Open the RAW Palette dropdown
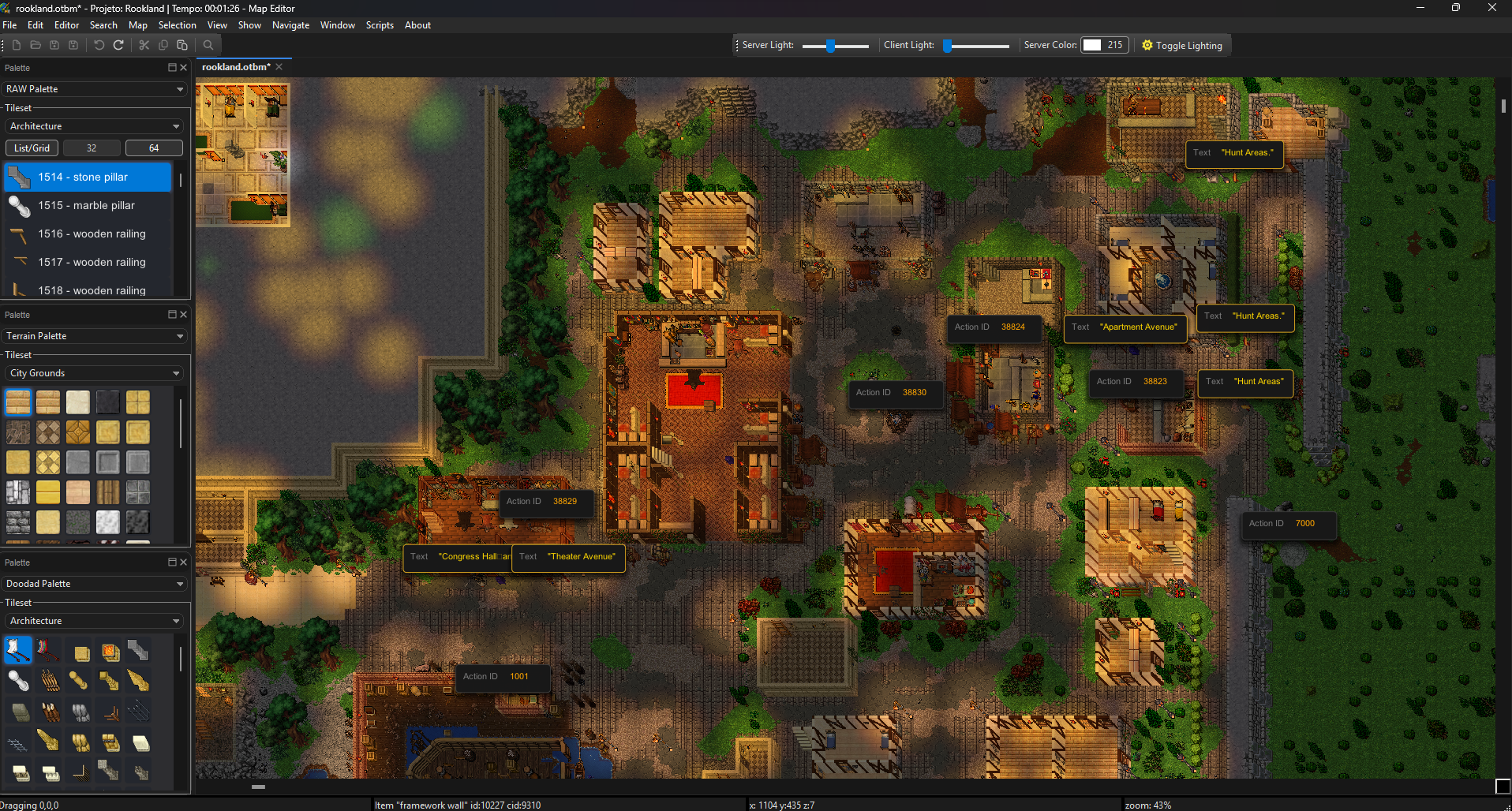 click(94, 89)
